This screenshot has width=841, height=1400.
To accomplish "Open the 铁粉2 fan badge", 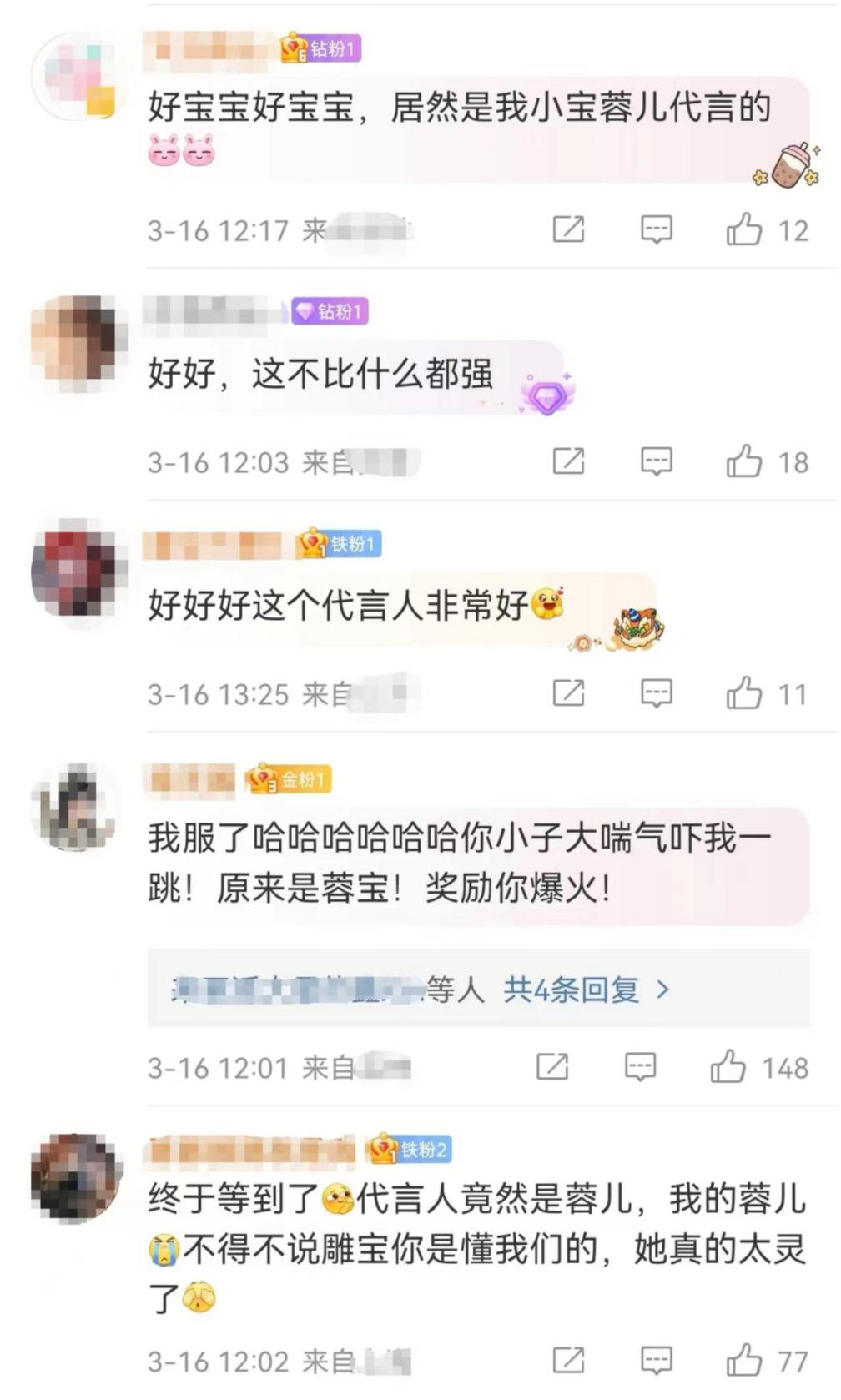I will 410,1150.
